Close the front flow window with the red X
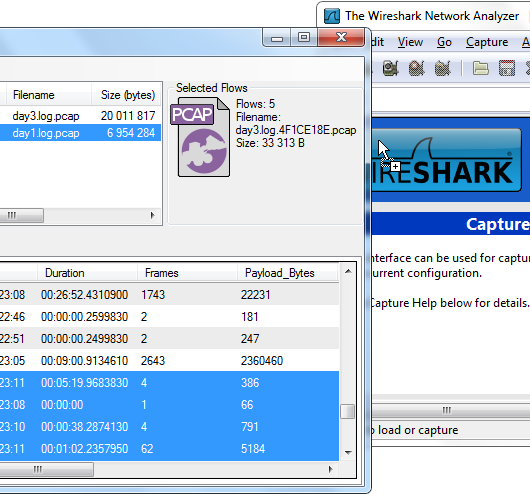530x496 pixels. pyautogui.click(x=341, y=37)
